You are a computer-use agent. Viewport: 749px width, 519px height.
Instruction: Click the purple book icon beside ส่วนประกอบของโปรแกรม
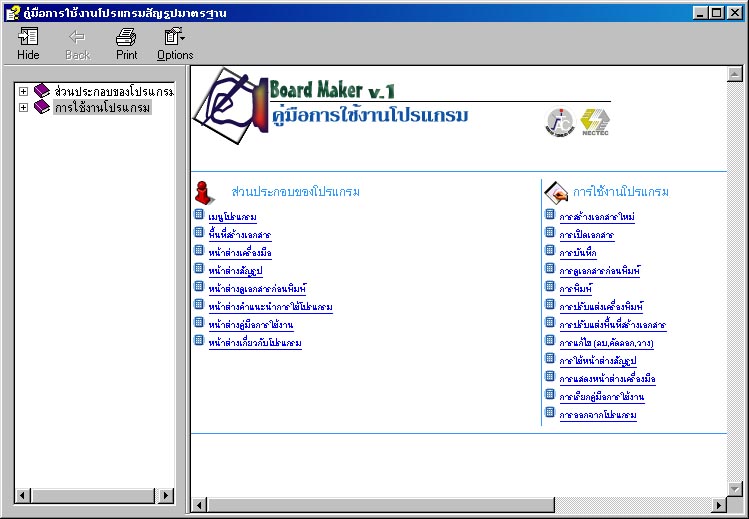click(42, 90)
